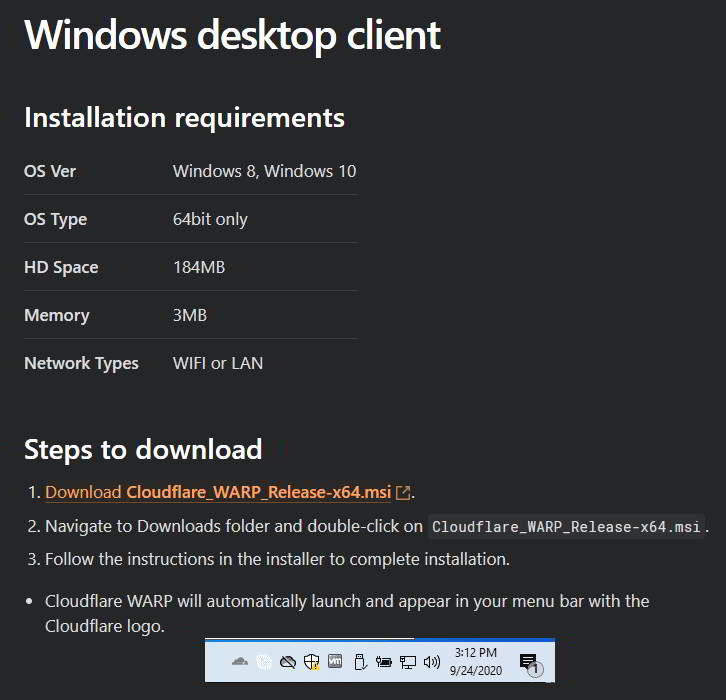Screen dimensions: 726x700
Task: Select the '64bit only' value
Action: click(210, 219)
